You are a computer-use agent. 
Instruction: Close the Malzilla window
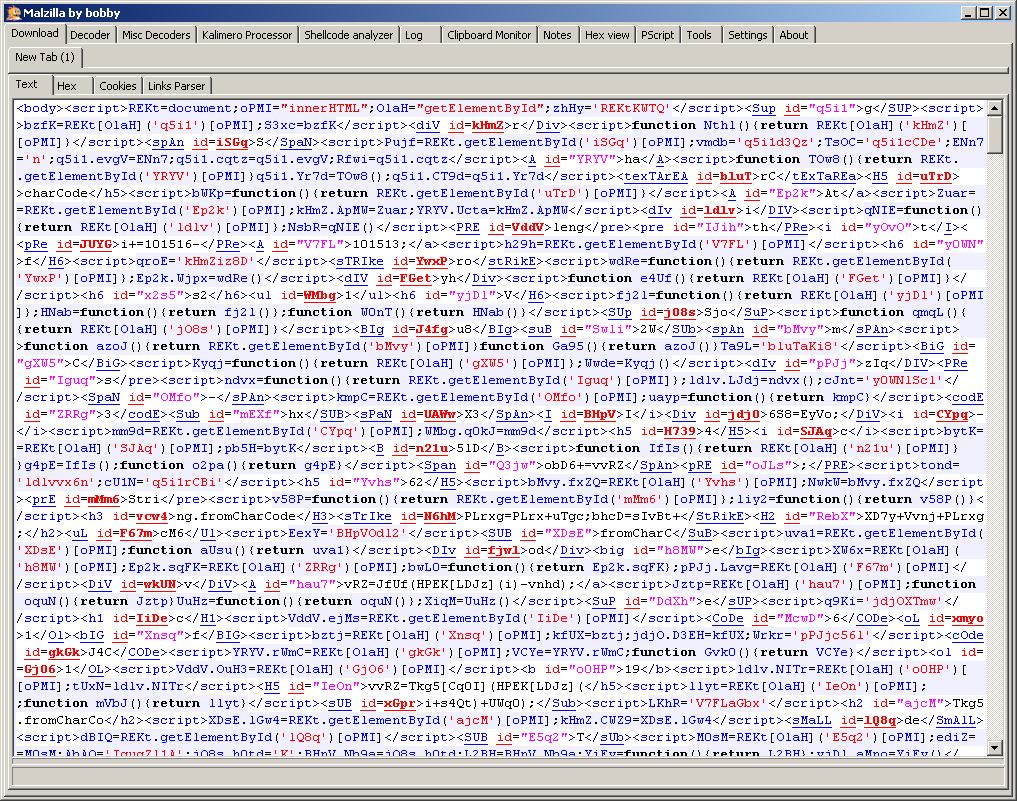(x=1001, y=13)
